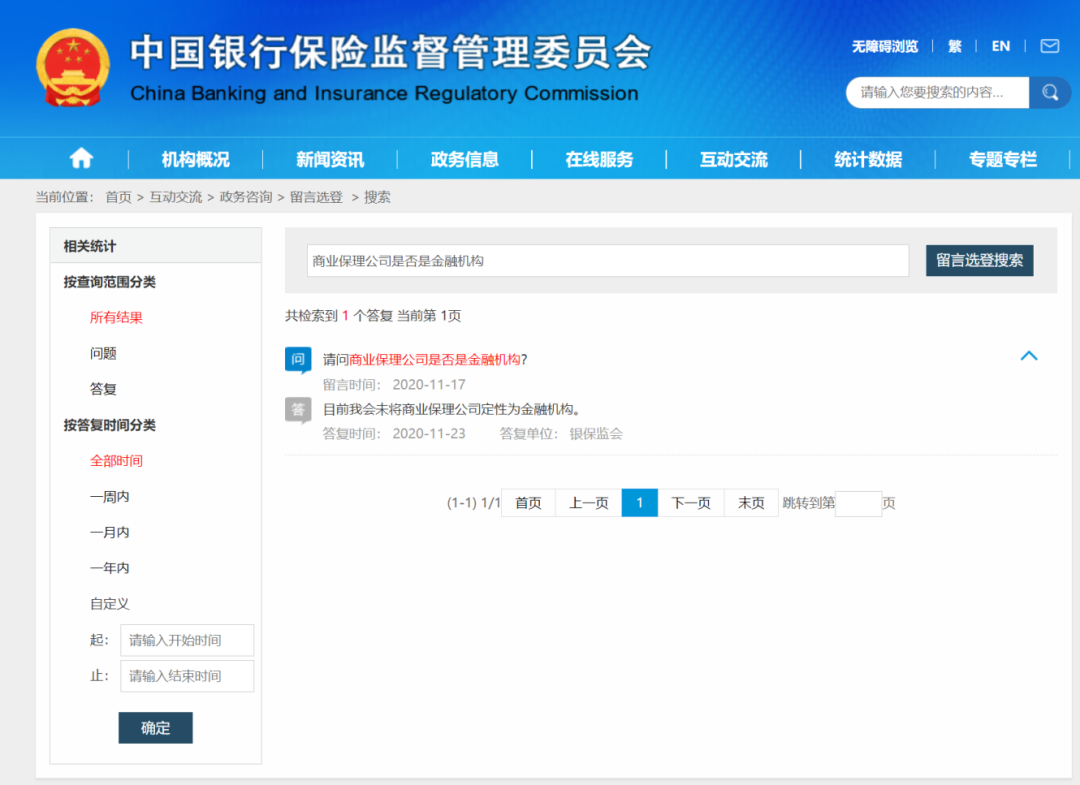Switch to 无障碍浏览 mode

(x=885, y=46)
